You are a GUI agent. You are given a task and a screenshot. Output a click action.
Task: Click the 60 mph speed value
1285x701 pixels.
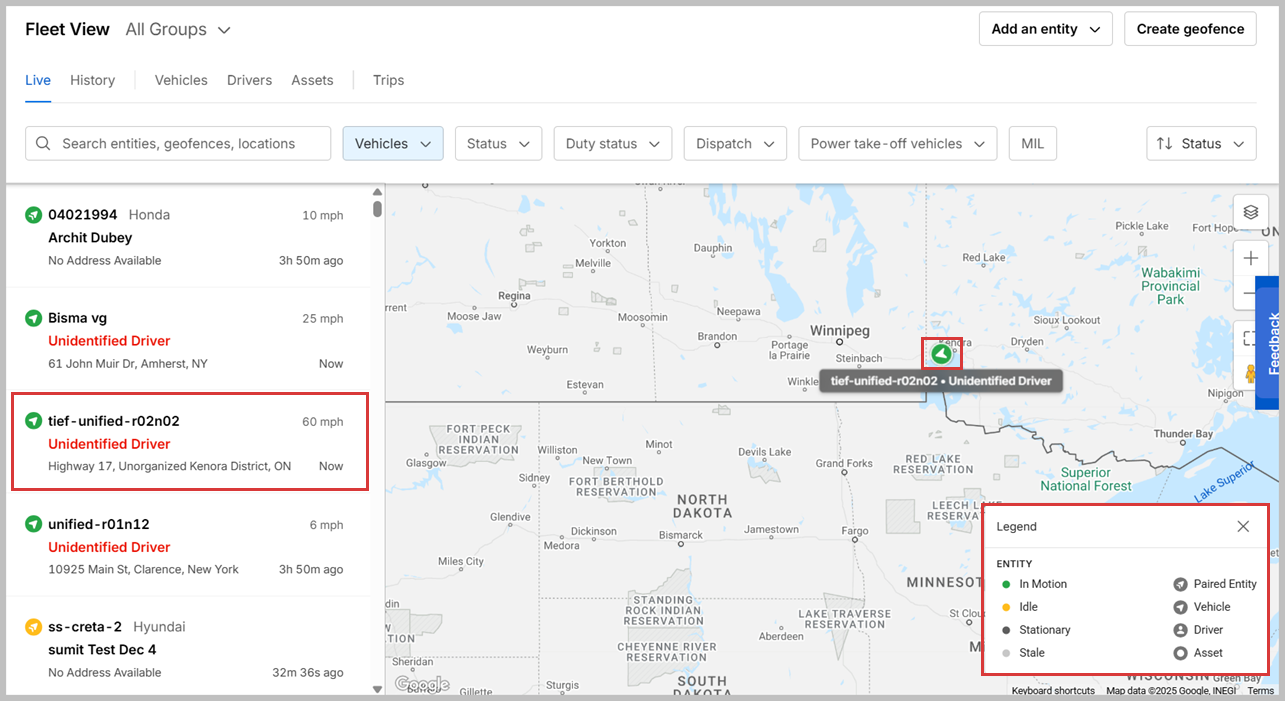pyautogui.click(x=322, y=422)
